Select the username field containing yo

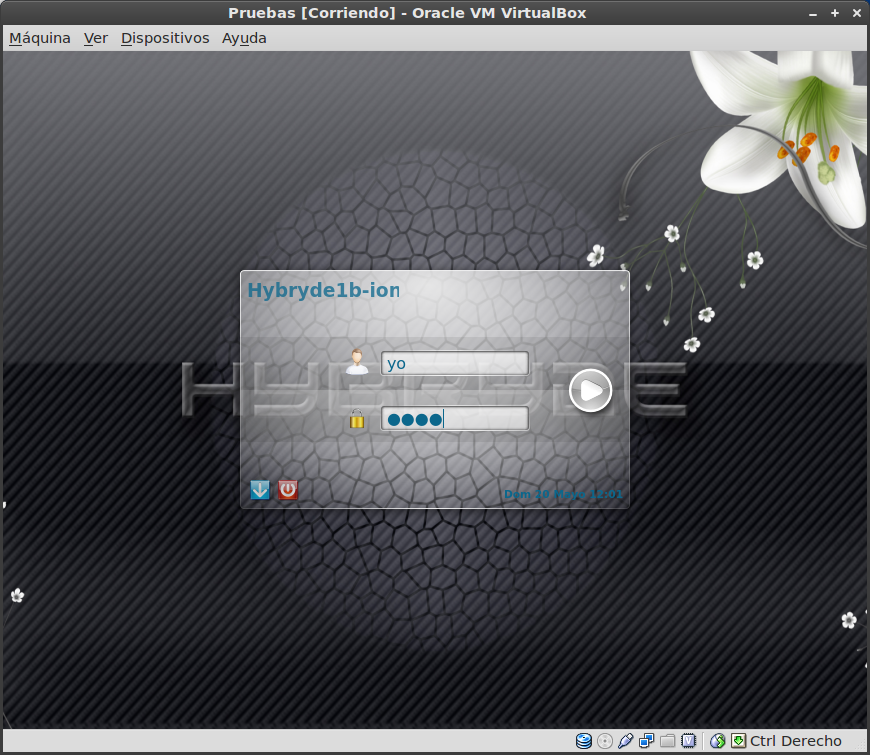(455, 363)
